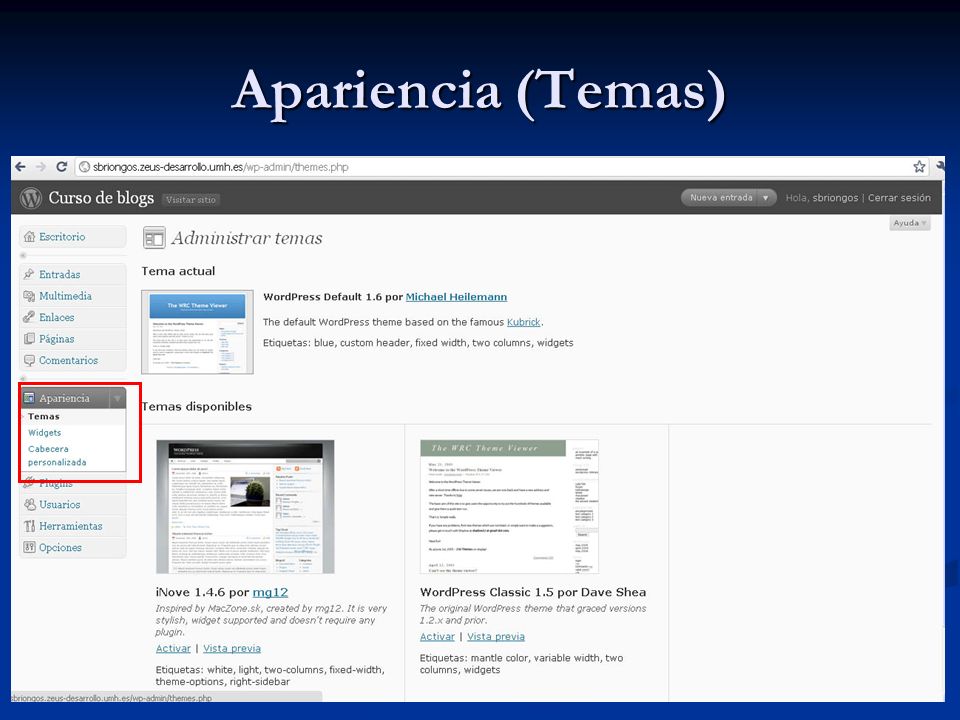Select Temas in the Apariencia submenu
Image resolution: width=960 pixels, height=720 pixels.
[43, 416]
